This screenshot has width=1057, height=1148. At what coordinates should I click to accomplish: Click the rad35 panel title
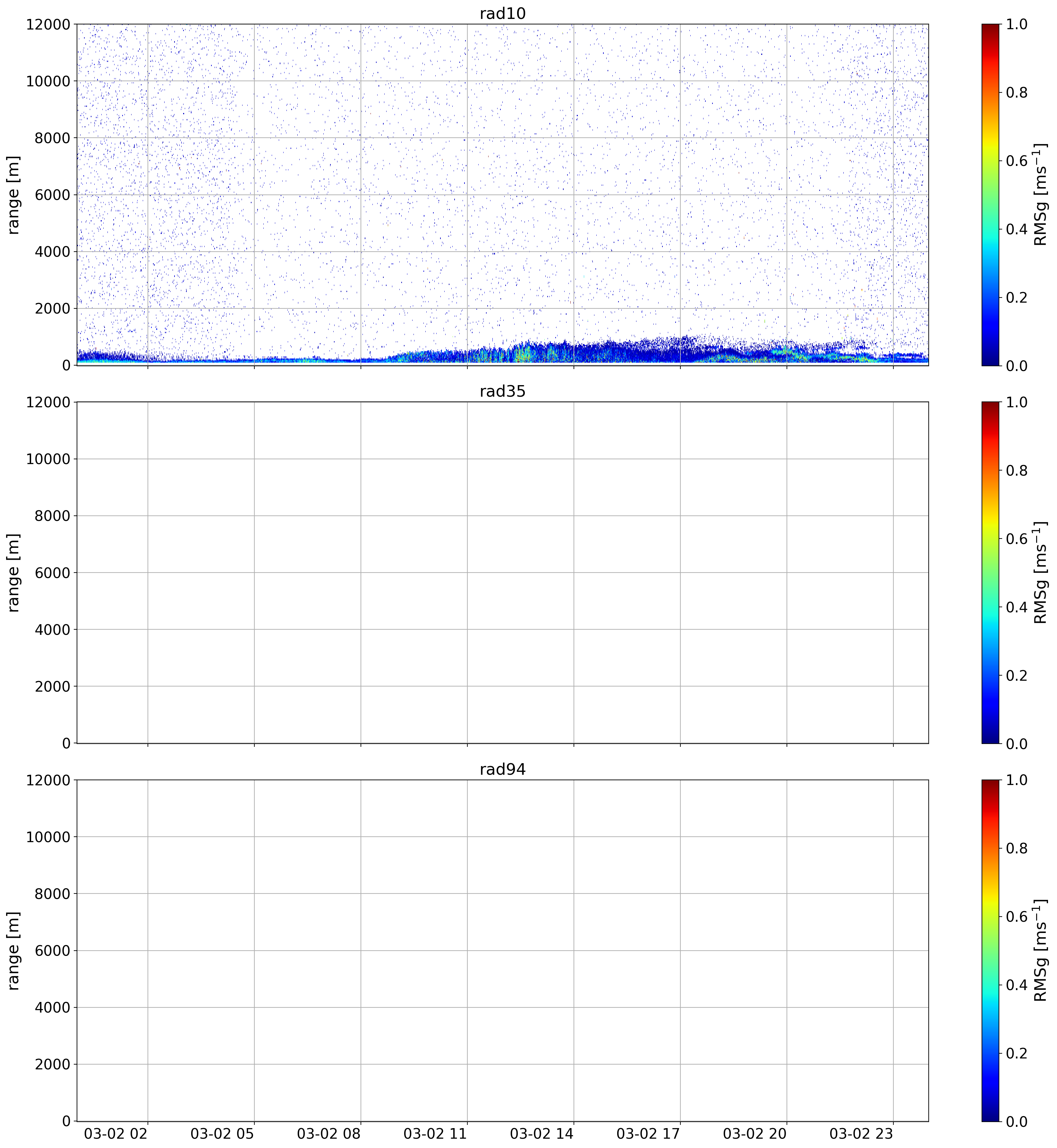coord(502,392)
